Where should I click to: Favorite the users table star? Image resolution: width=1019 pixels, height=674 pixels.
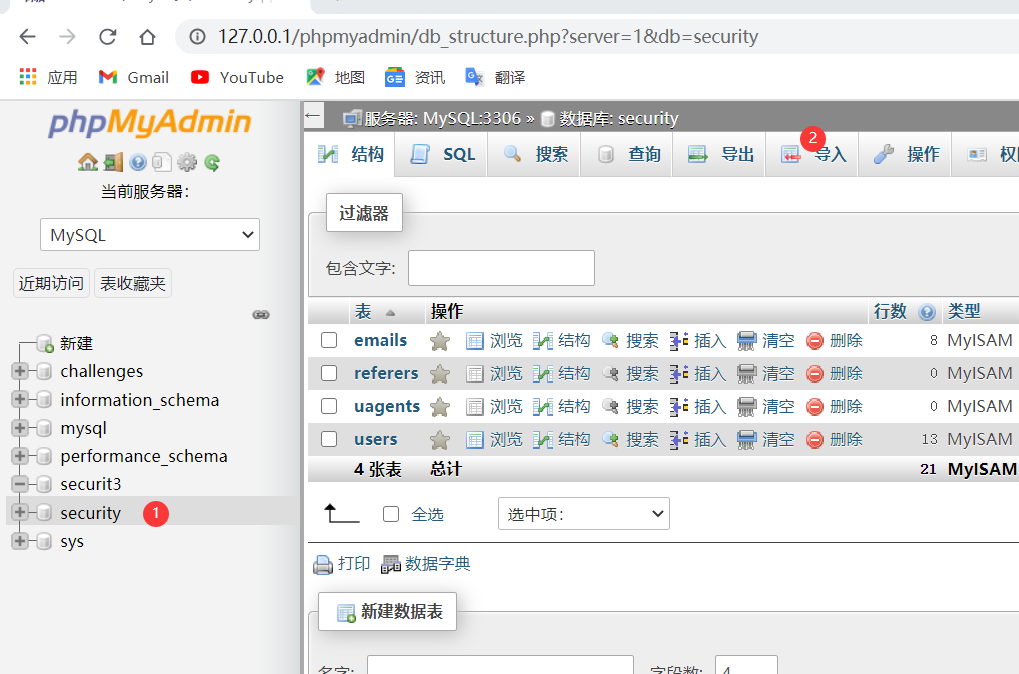(x=440, y=440)
